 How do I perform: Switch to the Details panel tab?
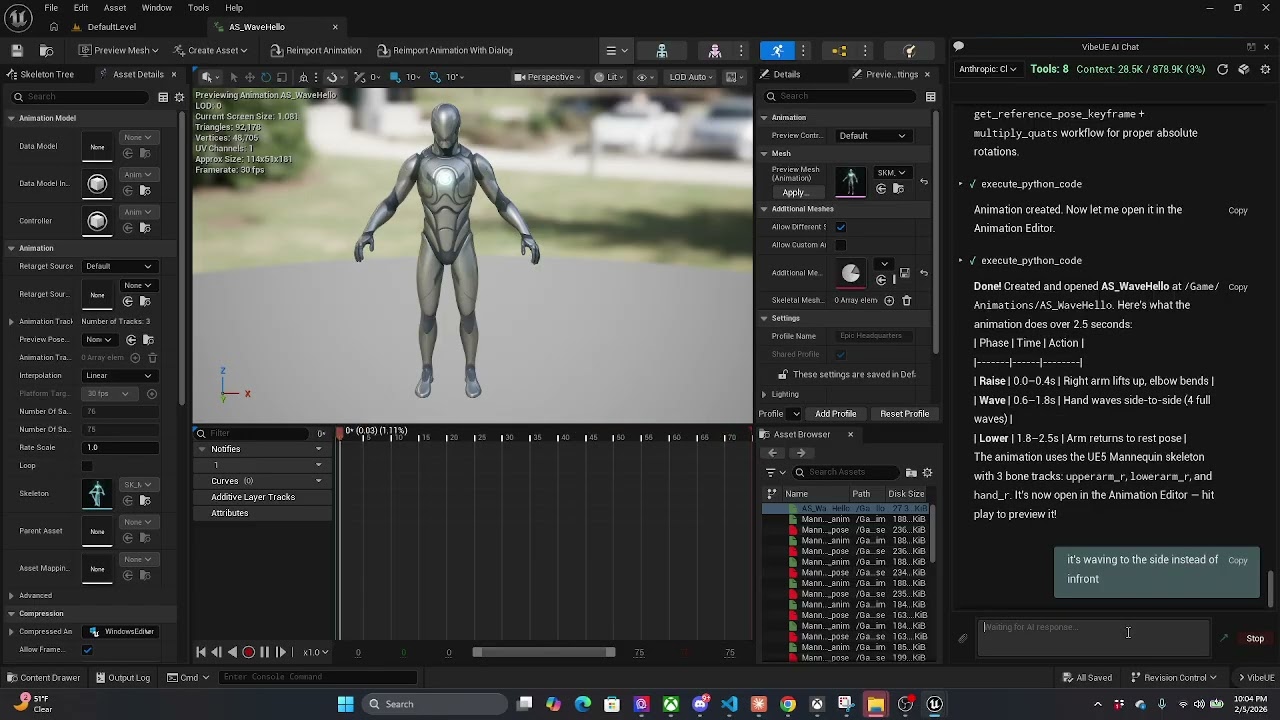[787, 74]
